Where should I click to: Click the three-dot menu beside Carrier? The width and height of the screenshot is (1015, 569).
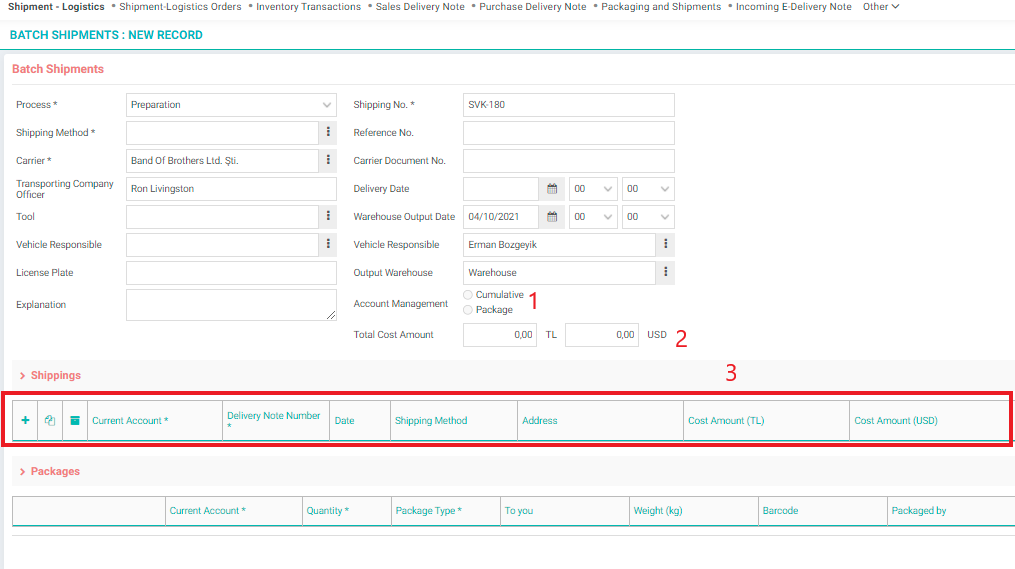pyautogui.click(x=328, y=160)
